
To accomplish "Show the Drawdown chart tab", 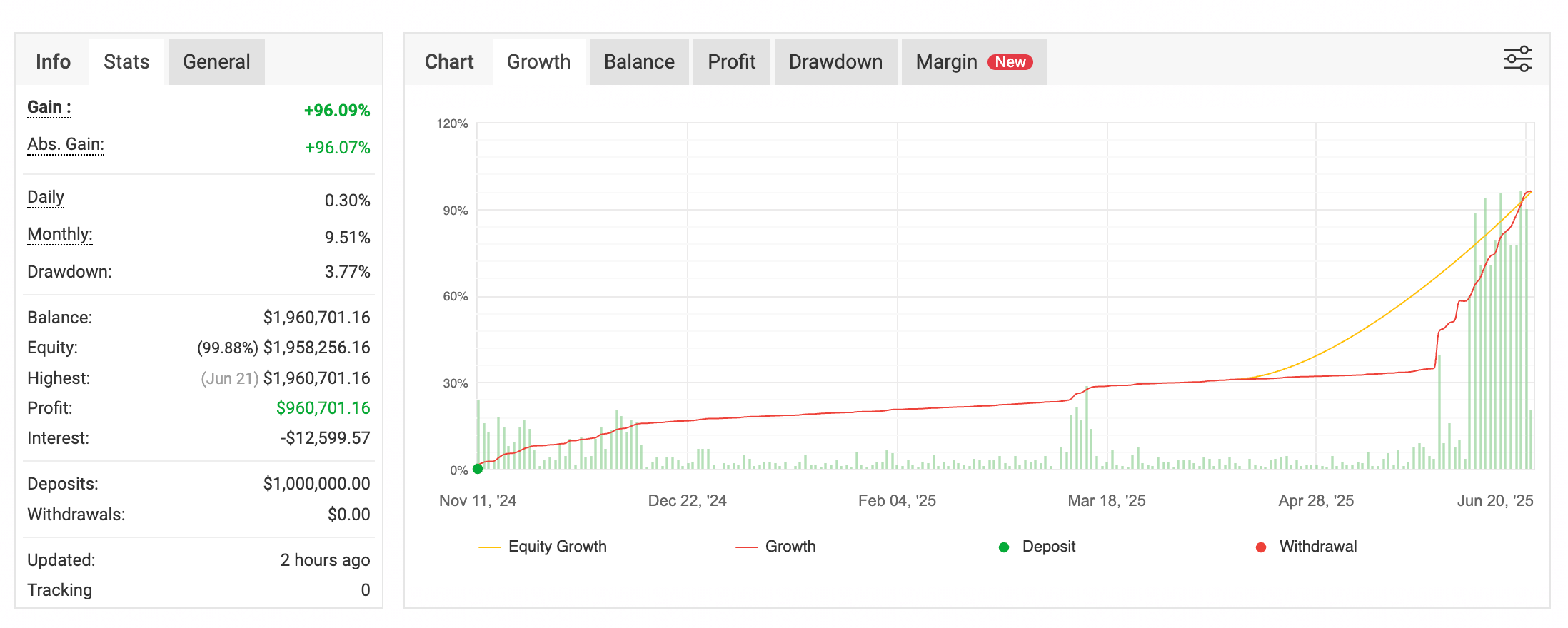I will point(835,62).
